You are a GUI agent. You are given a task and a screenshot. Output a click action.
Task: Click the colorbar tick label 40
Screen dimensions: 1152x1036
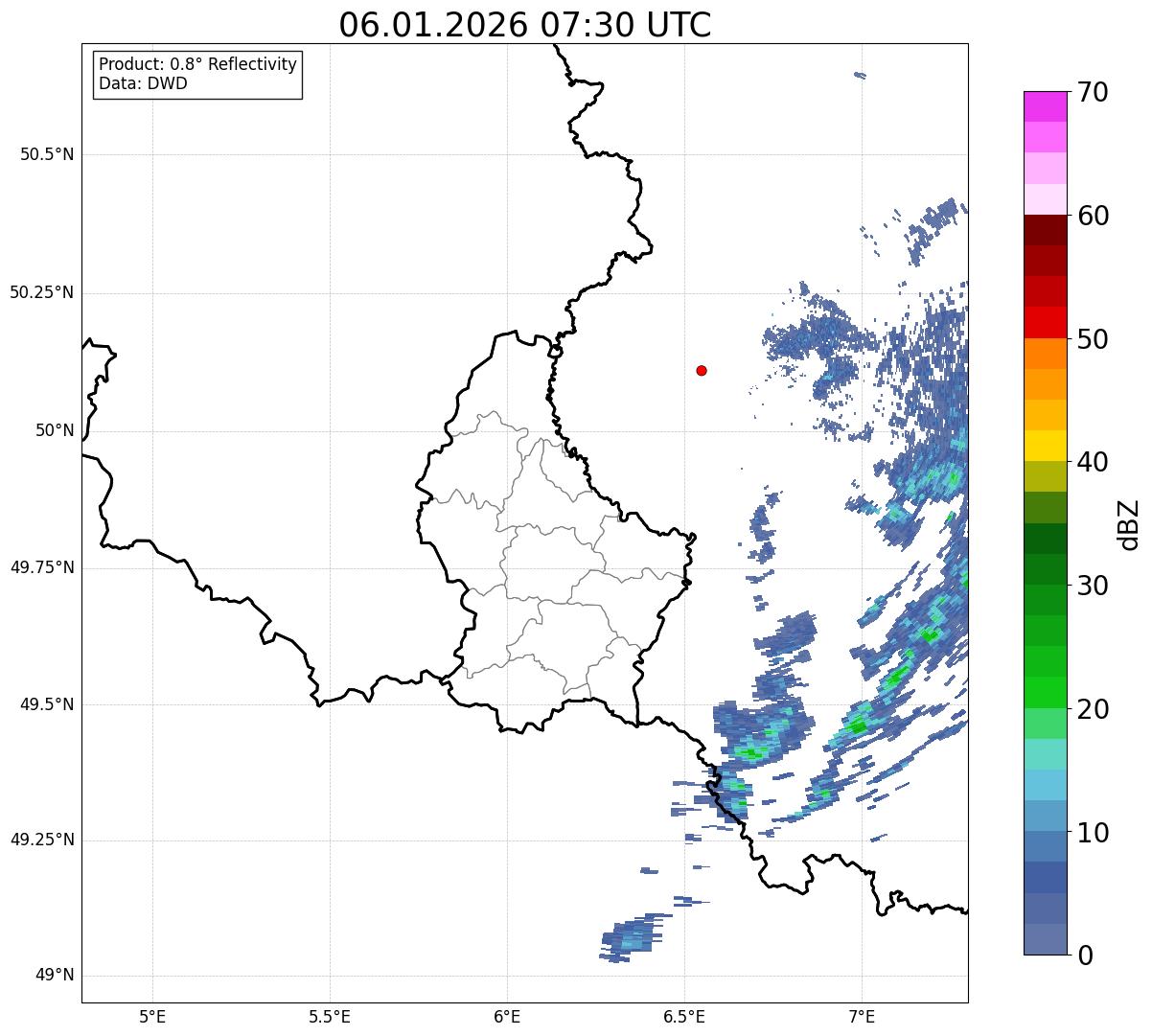coord(1093,462)
